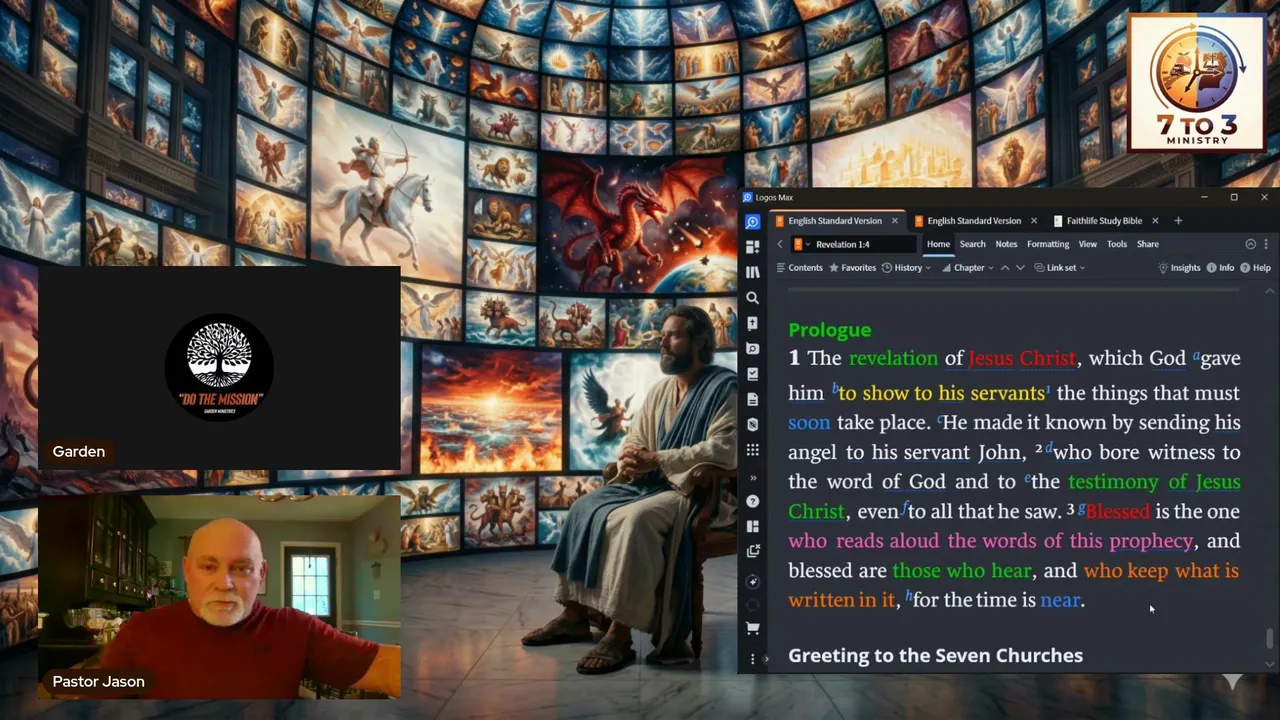1280x720 pixels.
Task: Open the View menu
Action: [1087, 244]
